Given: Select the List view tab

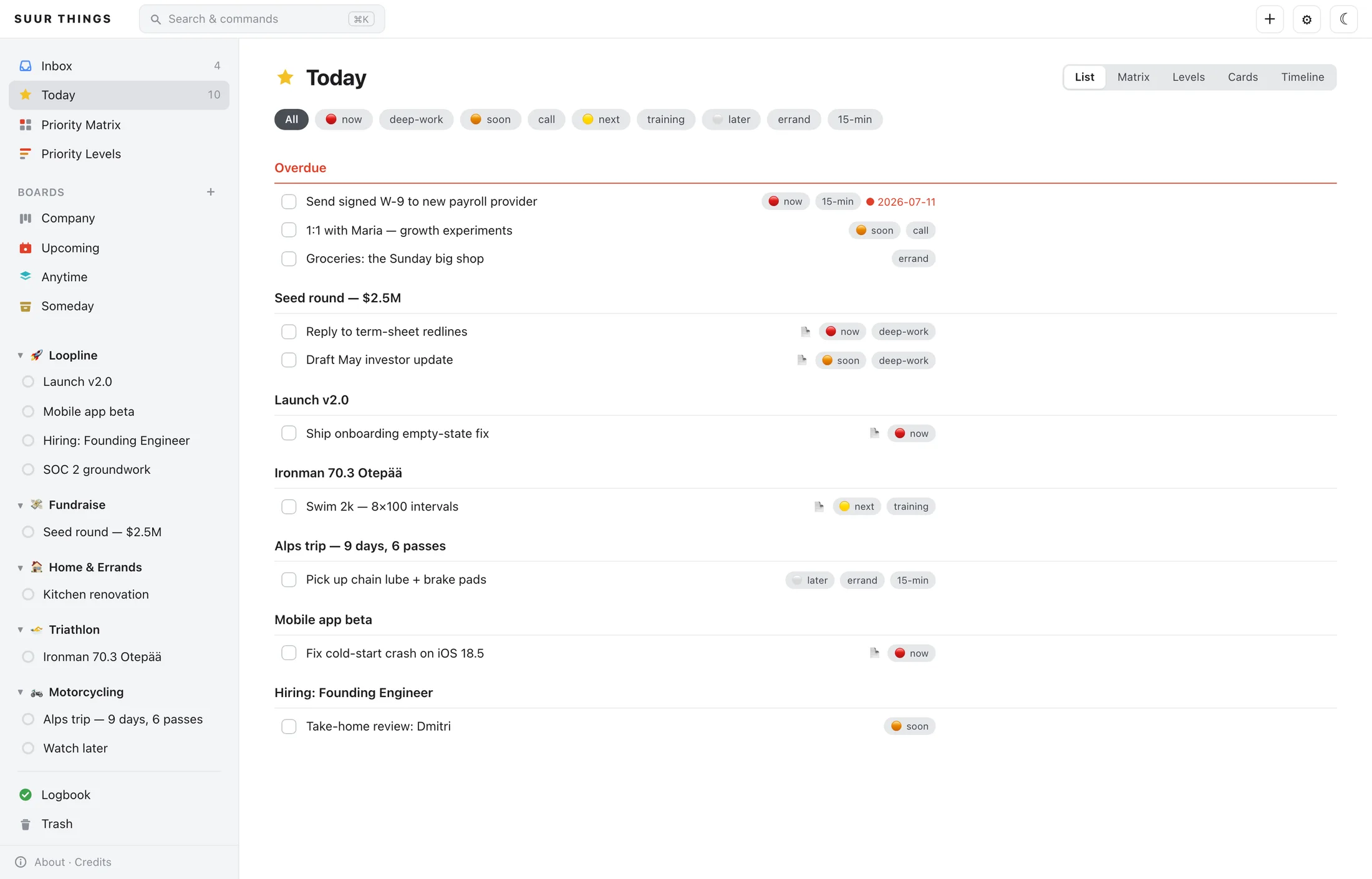Looking at the screenshot, I should tap(1085, 77).
